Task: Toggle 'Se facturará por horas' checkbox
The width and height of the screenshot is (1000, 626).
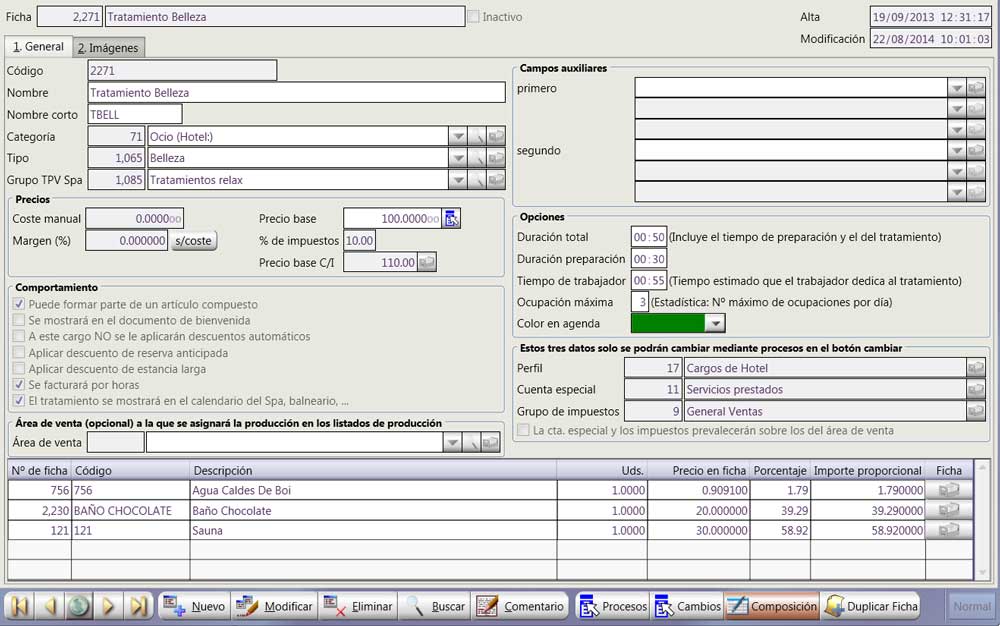Action: (x=19, y=384)
